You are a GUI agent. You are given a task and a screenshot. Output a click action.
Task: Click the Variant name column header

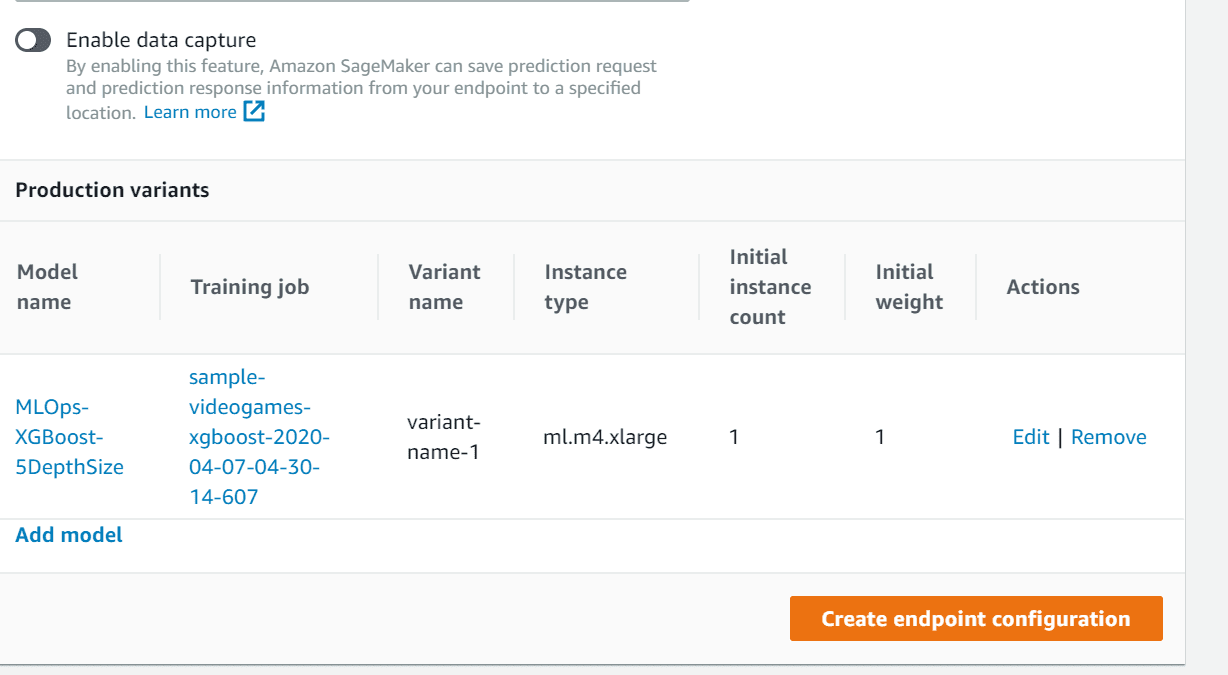[444, 286]
